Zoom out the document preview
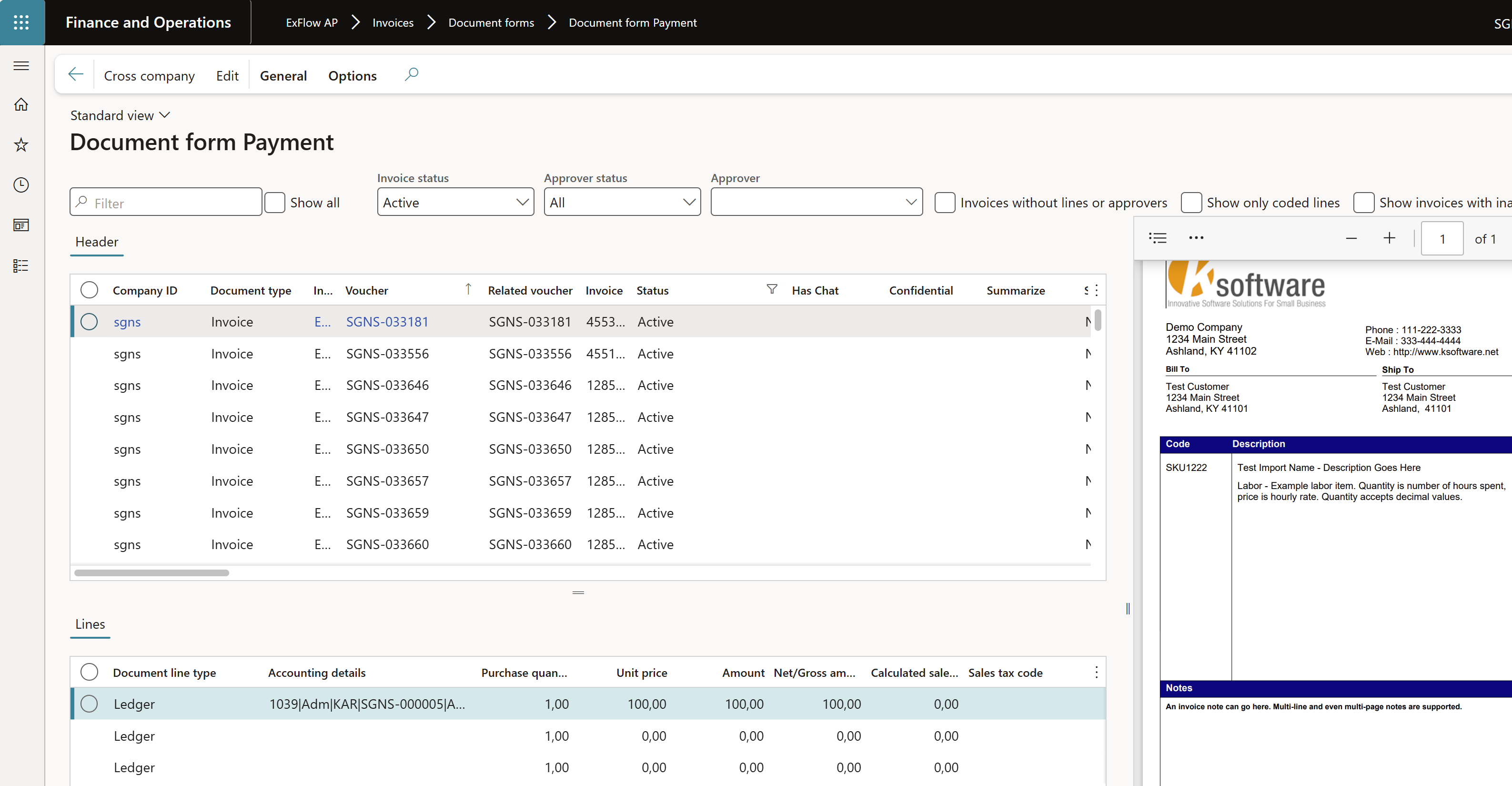The image size is (1512, 786). coord(1351,238)
